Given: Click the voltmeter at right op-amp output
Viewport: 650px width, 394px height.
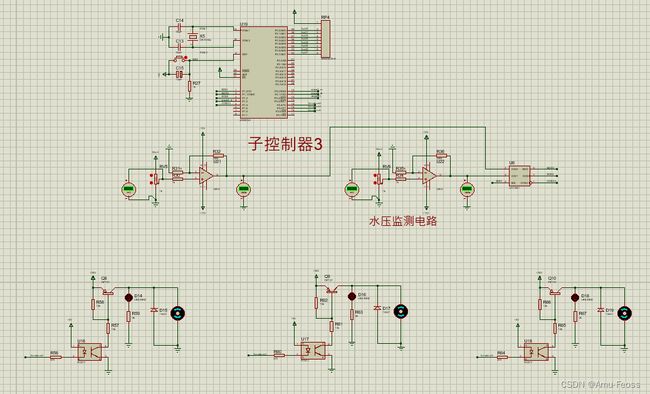Looking at the screenshot, I should tap(467, 190).
